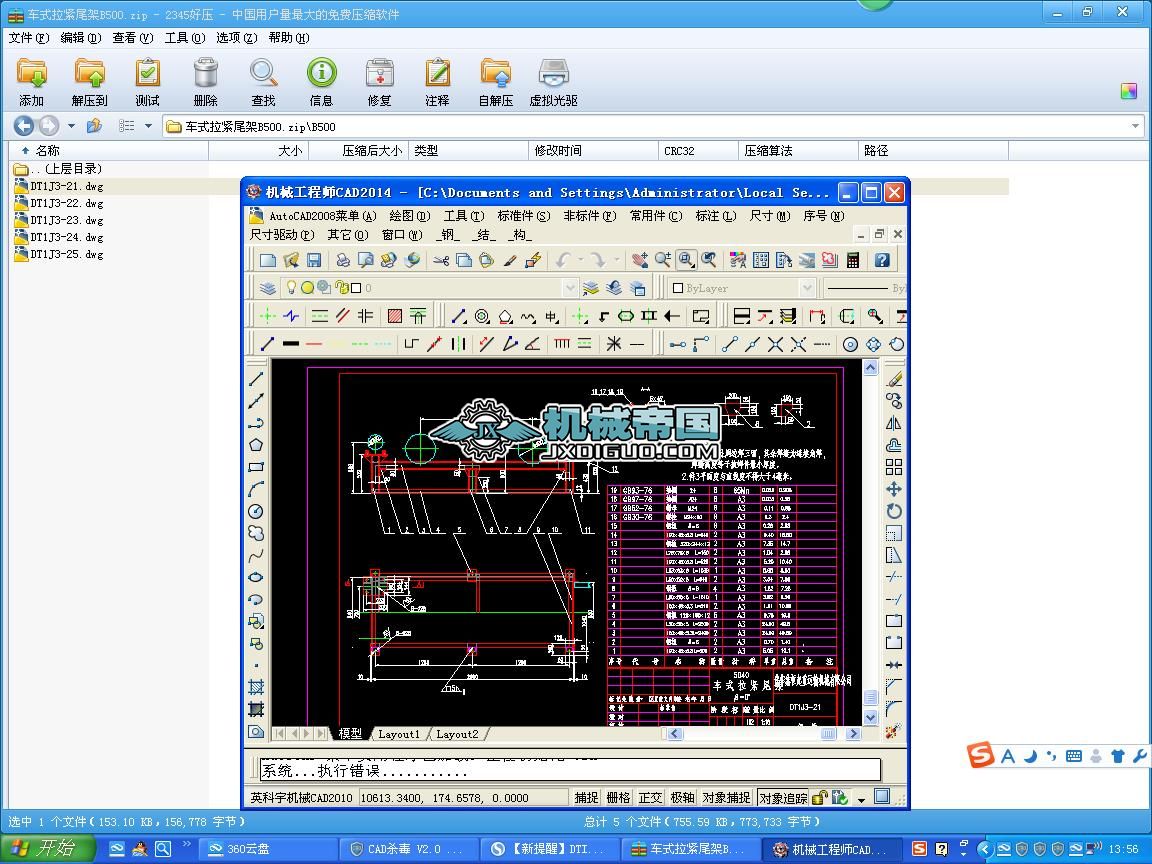
Task: Expand the archive path address dropdown
Action: 1136,127
